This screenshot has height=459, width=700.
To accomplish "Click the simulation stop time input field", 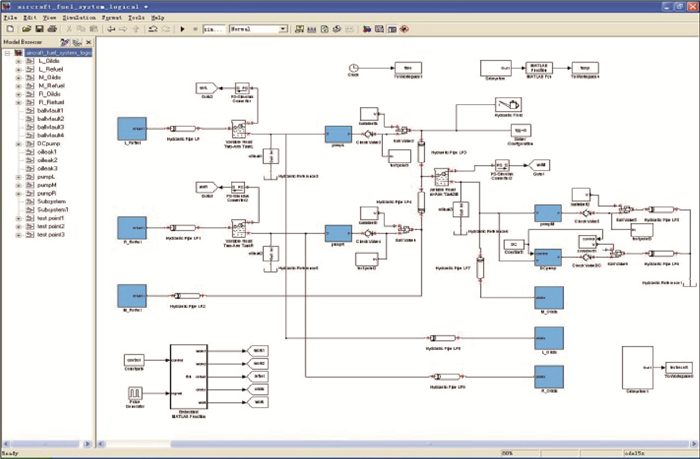I will pos(215,30).
